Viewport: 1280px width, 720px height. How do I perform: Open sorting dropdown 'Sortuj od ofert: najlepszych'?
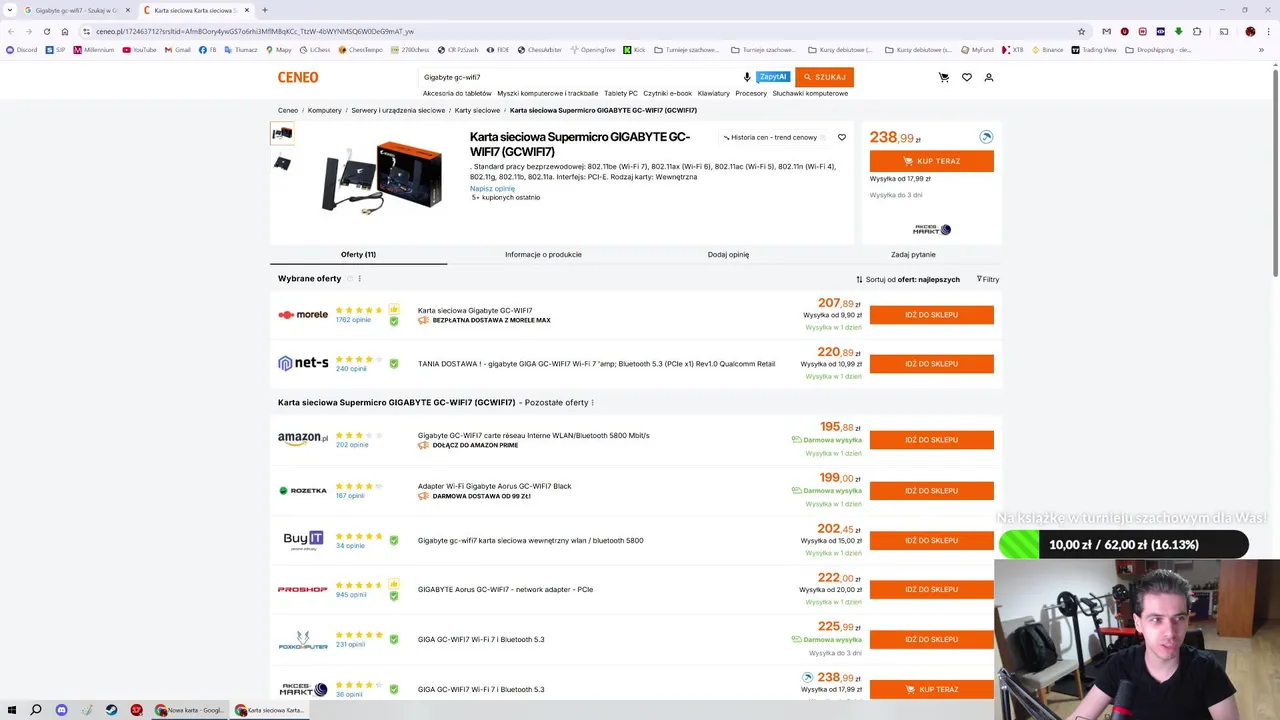[x=908, y=279]
